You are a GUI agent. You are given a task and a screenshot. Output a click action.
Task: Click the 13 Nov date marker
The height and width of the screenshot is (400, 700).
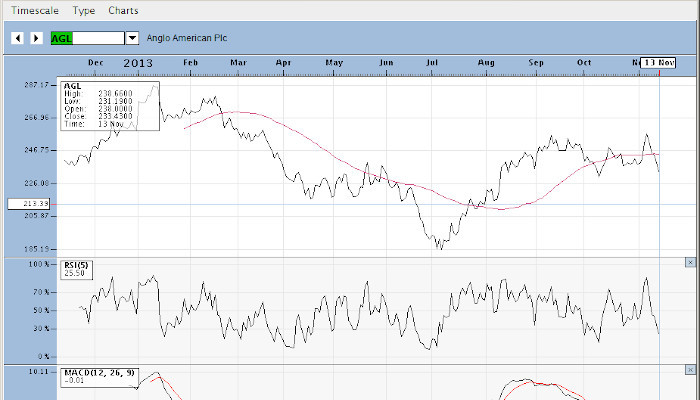click(x=659, y=62)
